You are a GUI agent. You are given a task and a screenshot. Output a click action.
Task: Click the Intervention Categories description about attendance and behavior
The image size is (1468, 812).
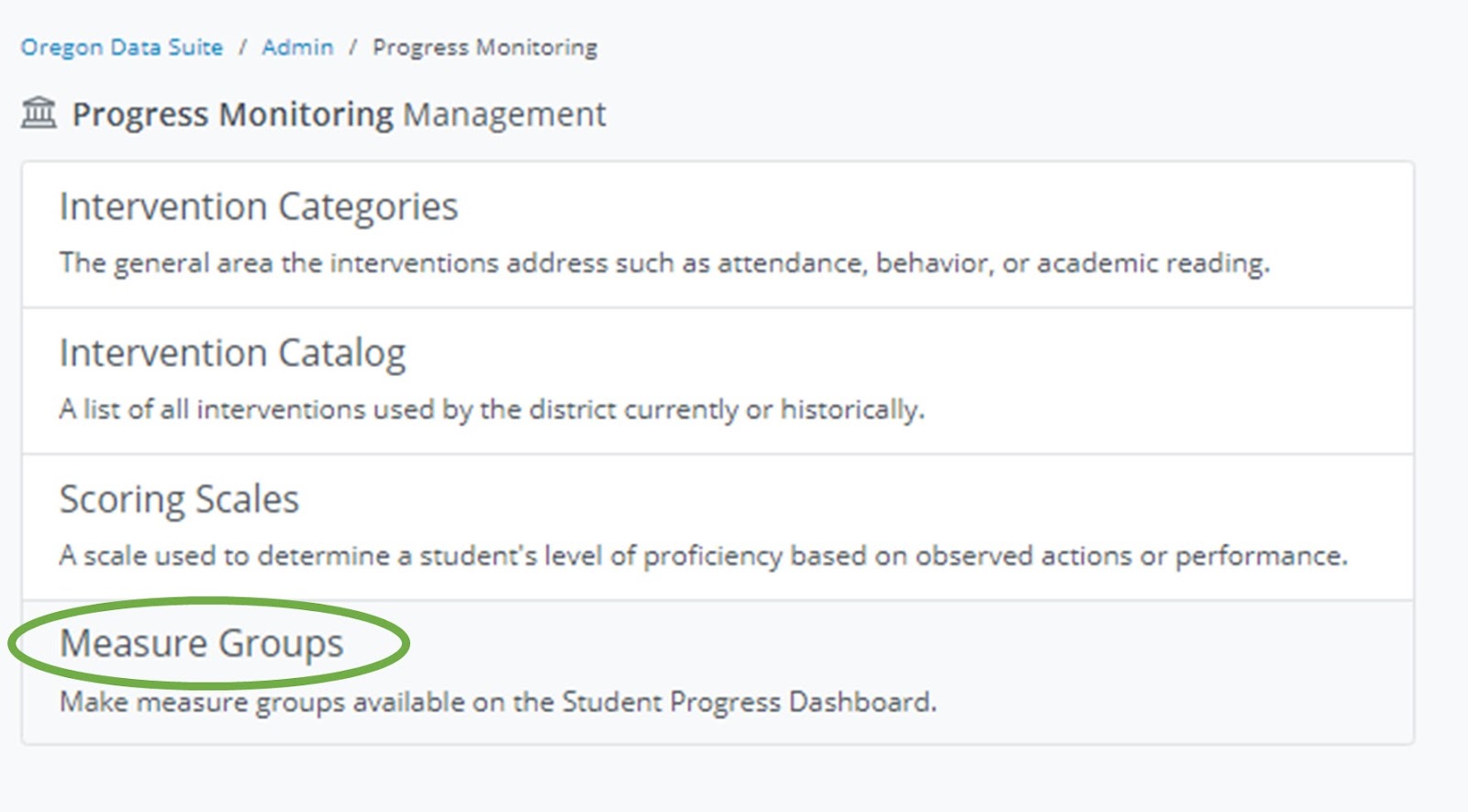pos(664,263)
